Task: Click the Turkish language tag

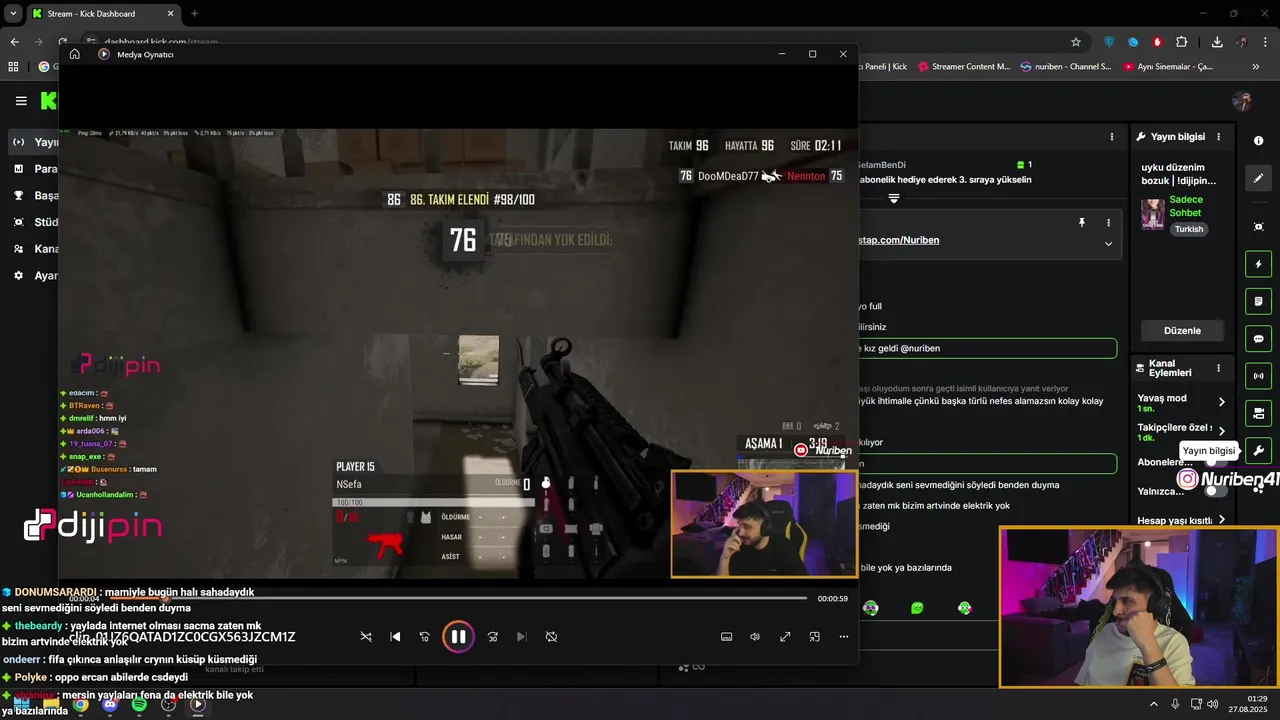Action: [x=1189, y=229]
